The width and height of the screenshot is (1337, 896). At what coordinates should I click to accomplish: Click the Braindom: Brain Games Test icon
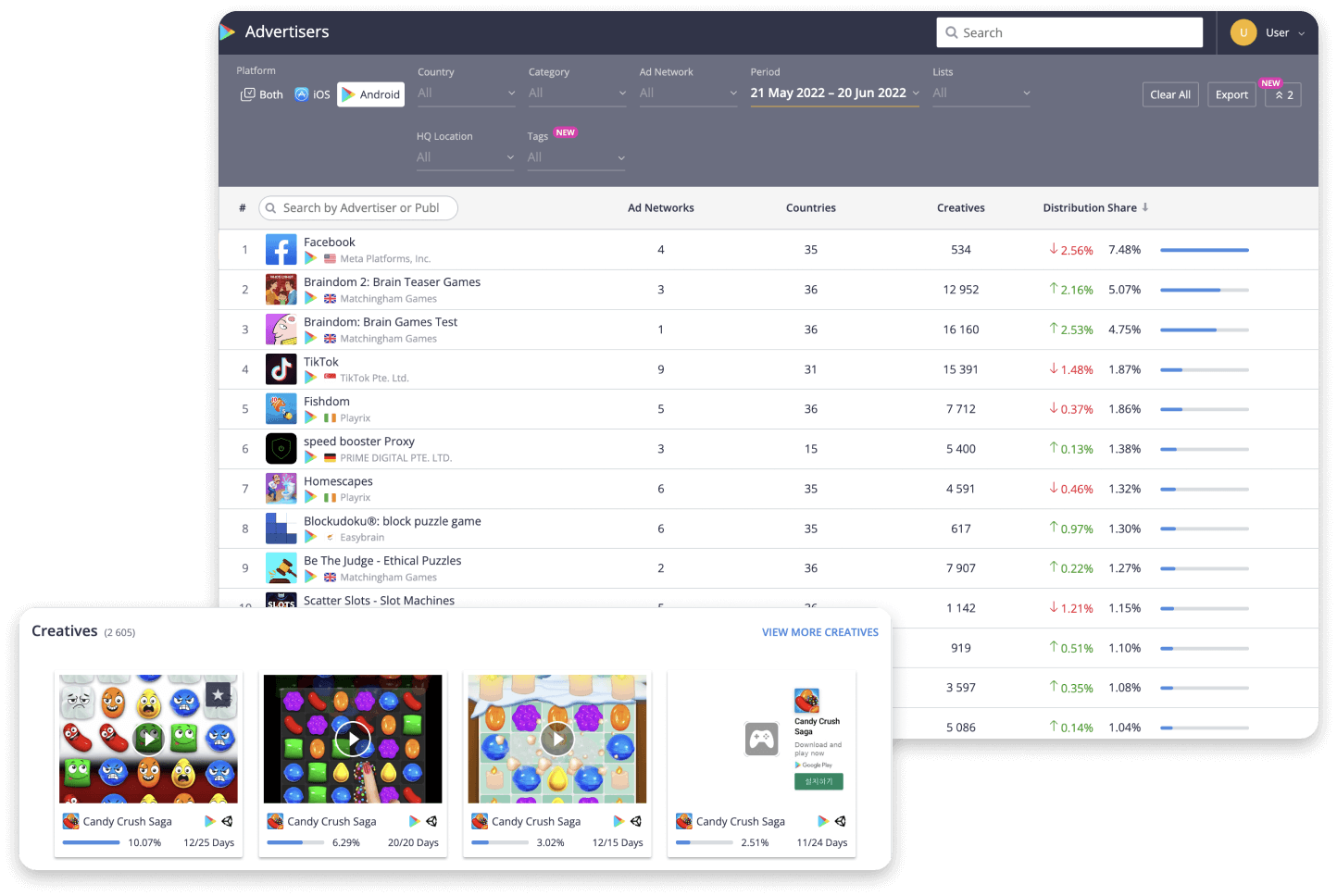pos(281,330)
